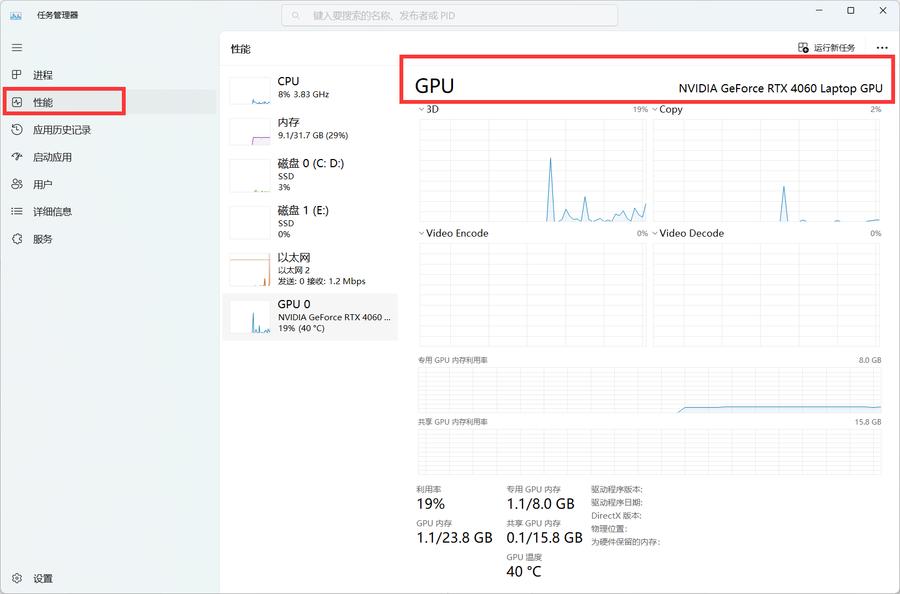Image resolution: width=900 pixels, height=594 pixels.
Task: Click the 运行新任务 button
Action: coord(827,48)
